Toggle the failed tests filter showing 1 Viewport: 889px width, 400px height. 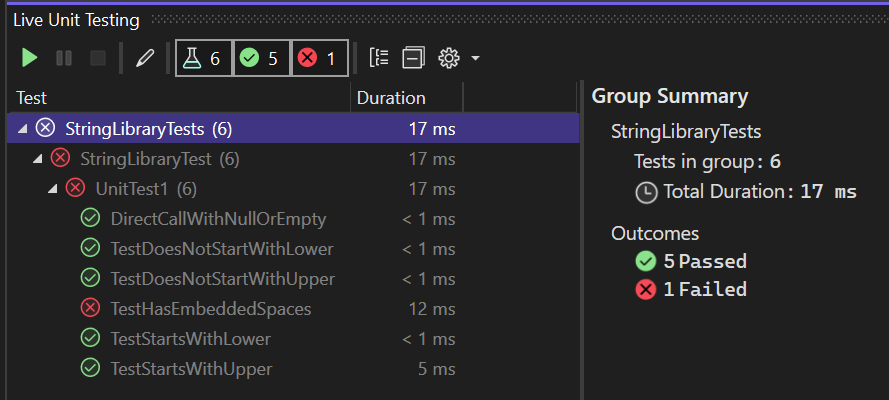(x=320, y=58)
